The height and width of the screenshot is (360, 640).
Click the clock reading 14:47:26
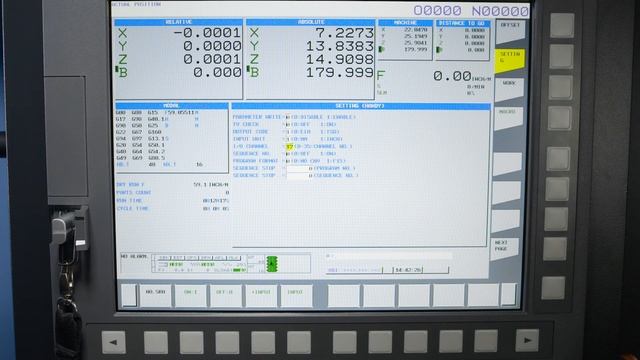click(x=408, y=270)
